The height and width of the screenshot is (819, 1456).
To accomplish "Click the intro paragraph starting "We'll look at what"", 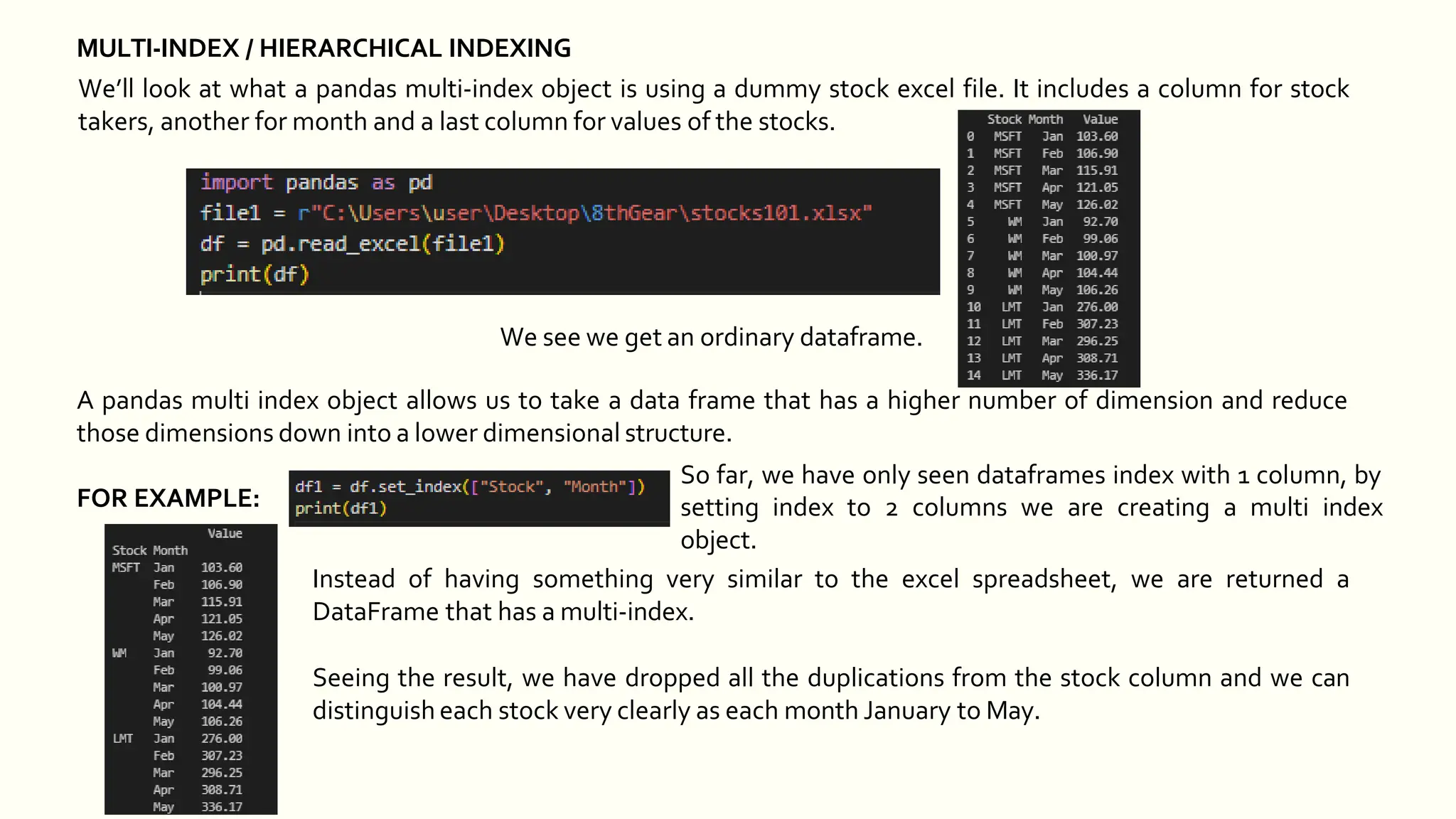I will (713, 105).
